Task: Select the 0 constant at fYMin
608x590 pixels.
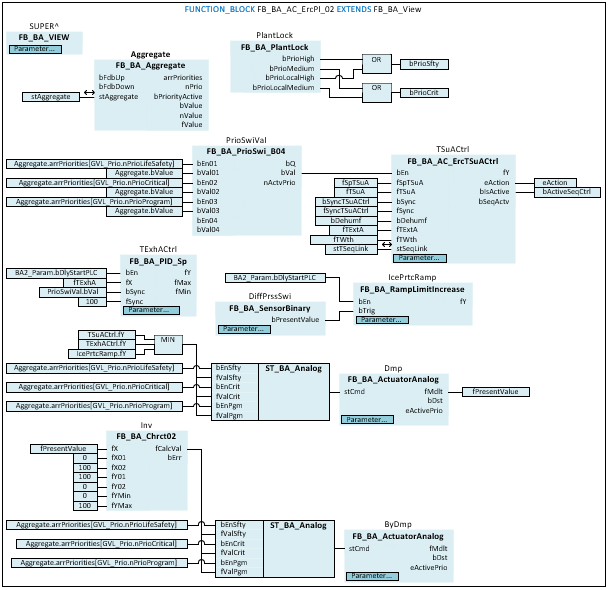Action: (x=85, y=496)
